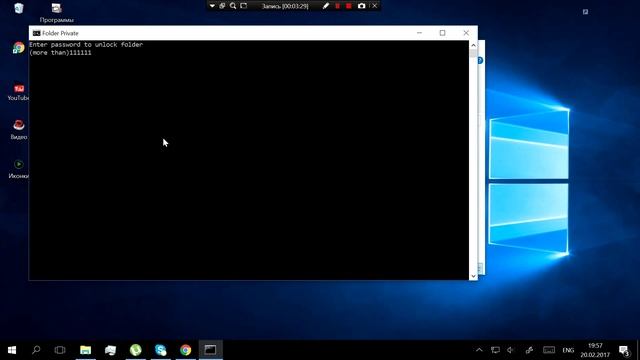Viewport: 640px width, 360px height.
Task: Click the console scrollbar down arrow
Action: [x=473, y=276]
